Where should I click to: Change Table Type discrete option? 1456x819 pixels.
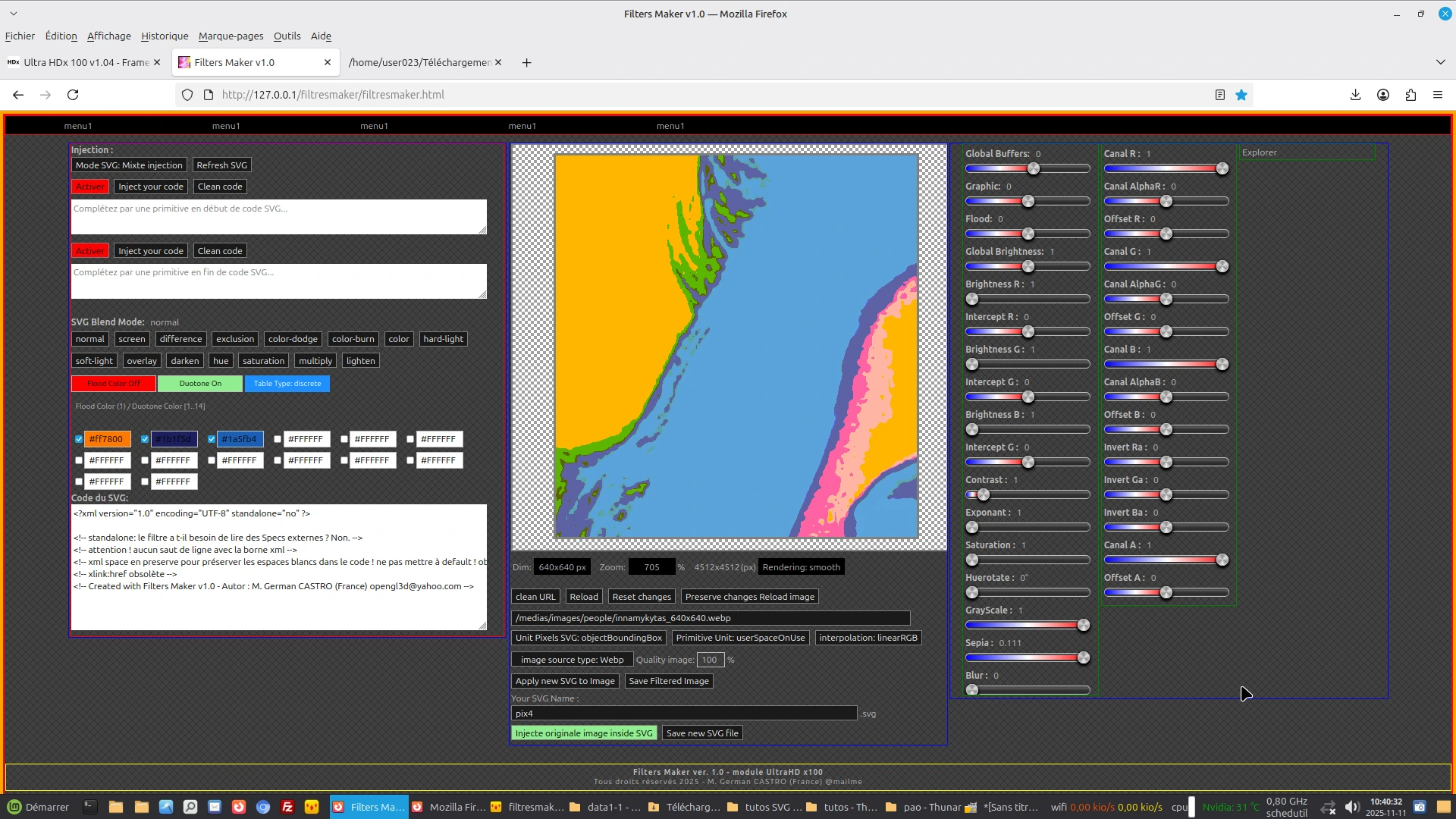coord(287,384)
